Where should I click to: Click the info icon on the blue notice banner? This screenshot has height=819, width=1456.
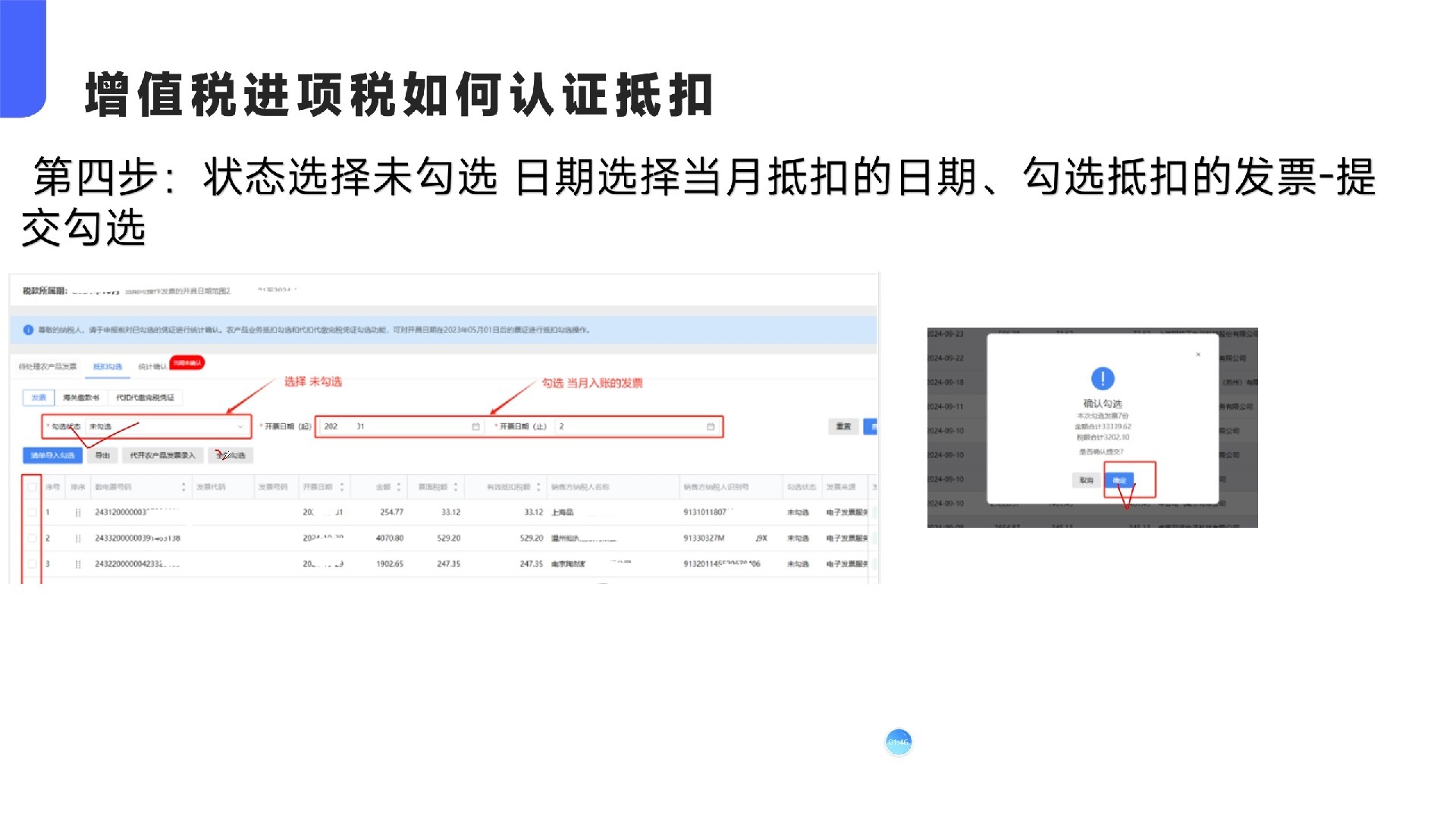(27, 328)
